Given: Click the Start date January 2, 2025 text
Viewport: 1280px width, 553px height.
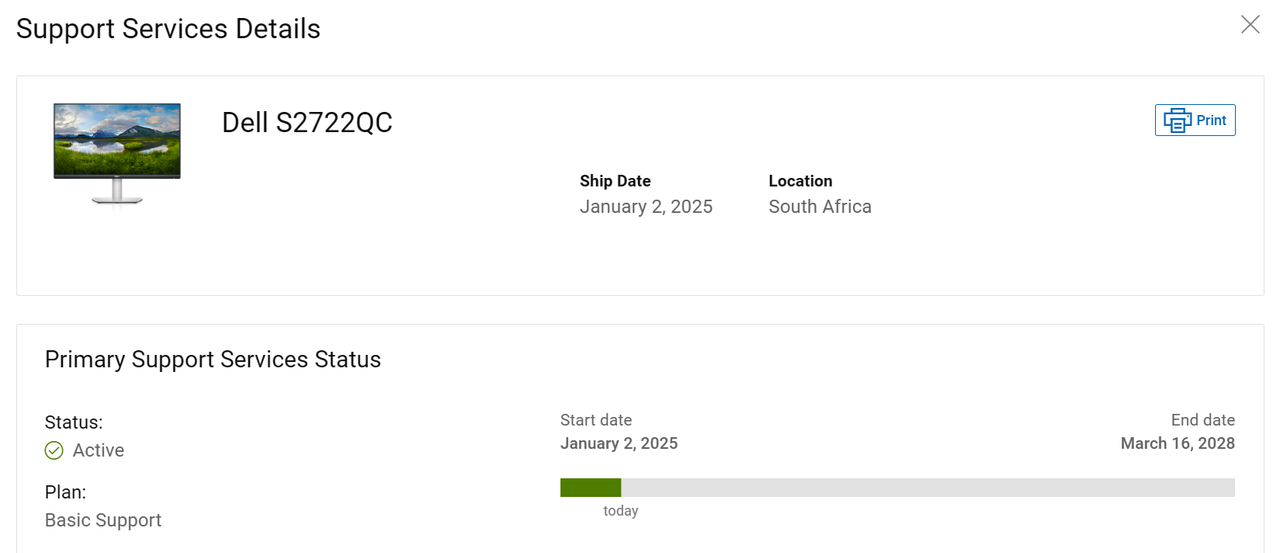Looking at the screenshot, I should coord(619,443).
